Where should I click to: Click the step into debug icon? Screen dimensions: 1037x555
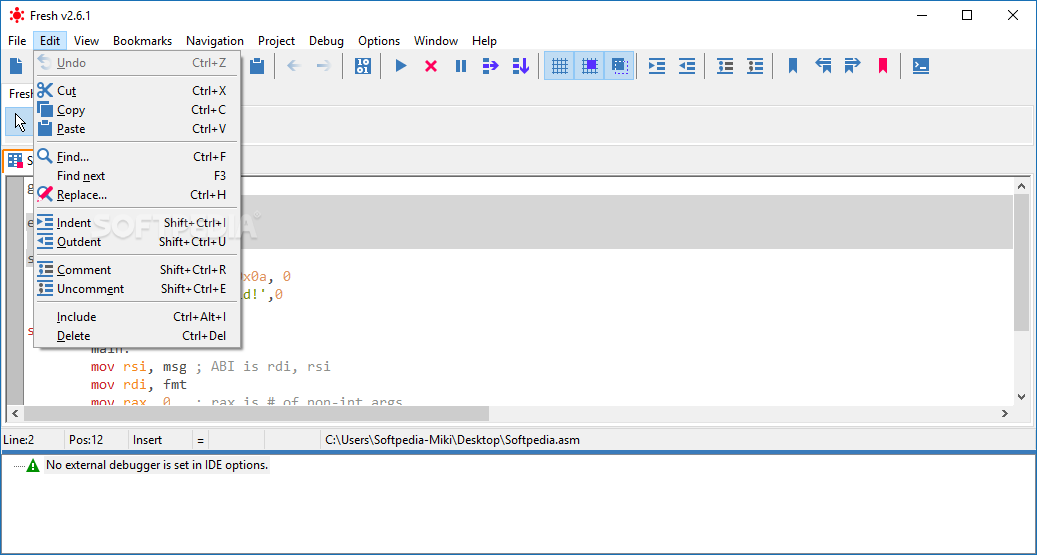point(520,65)
